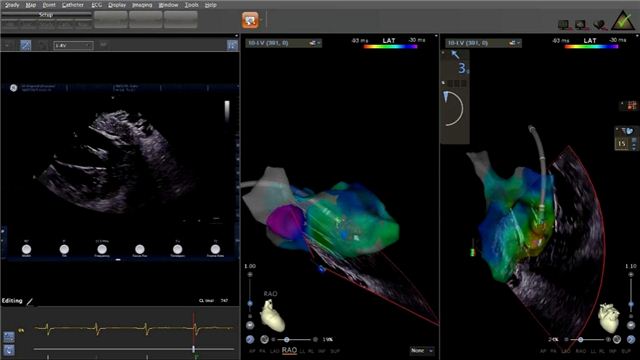Toggle the last white knob in ultrasound controls
The image size is (640, 360).
pos(215,249)
